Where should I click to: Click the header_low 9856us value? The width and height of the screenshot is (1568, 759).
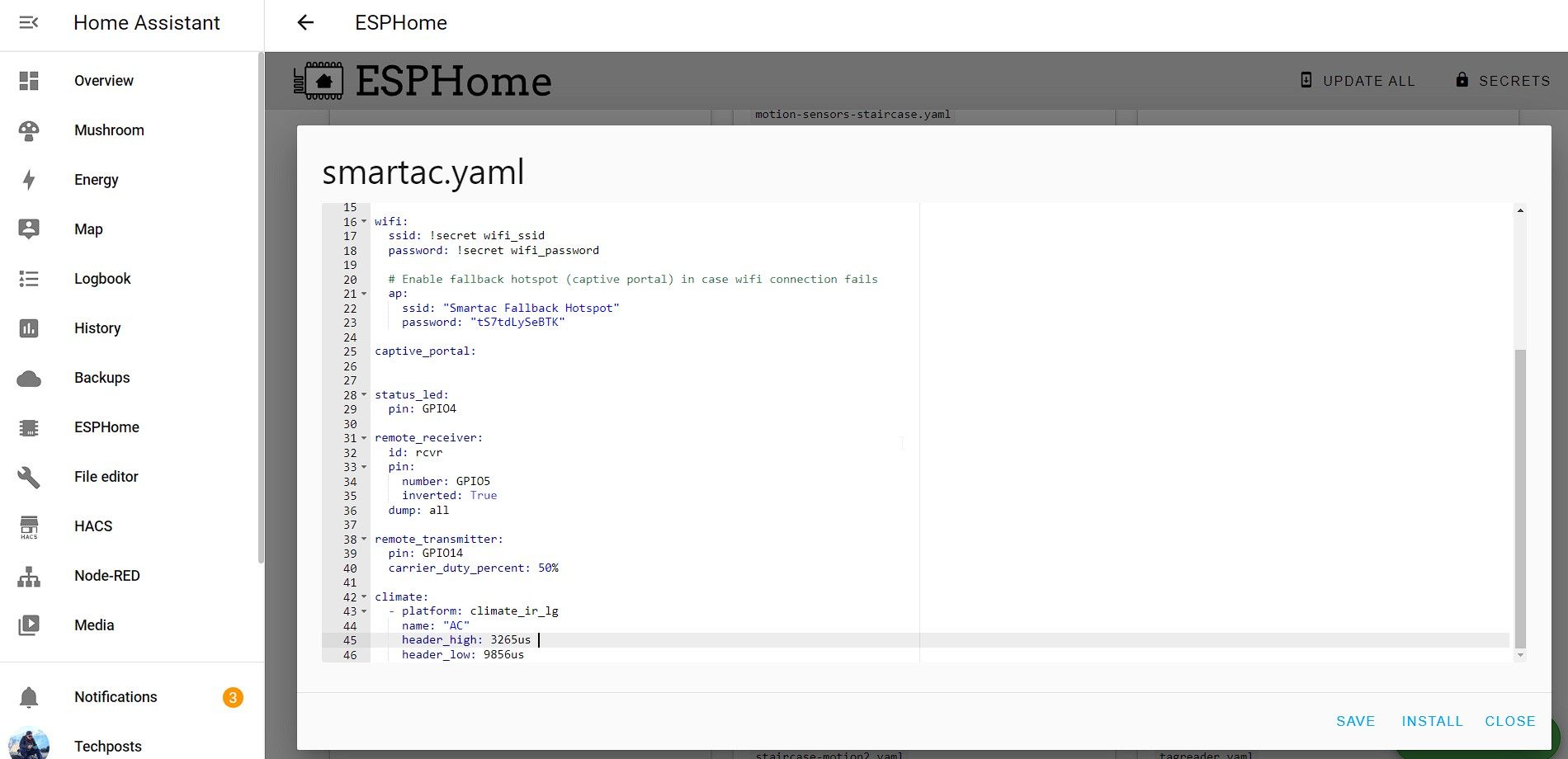[503, 655]
